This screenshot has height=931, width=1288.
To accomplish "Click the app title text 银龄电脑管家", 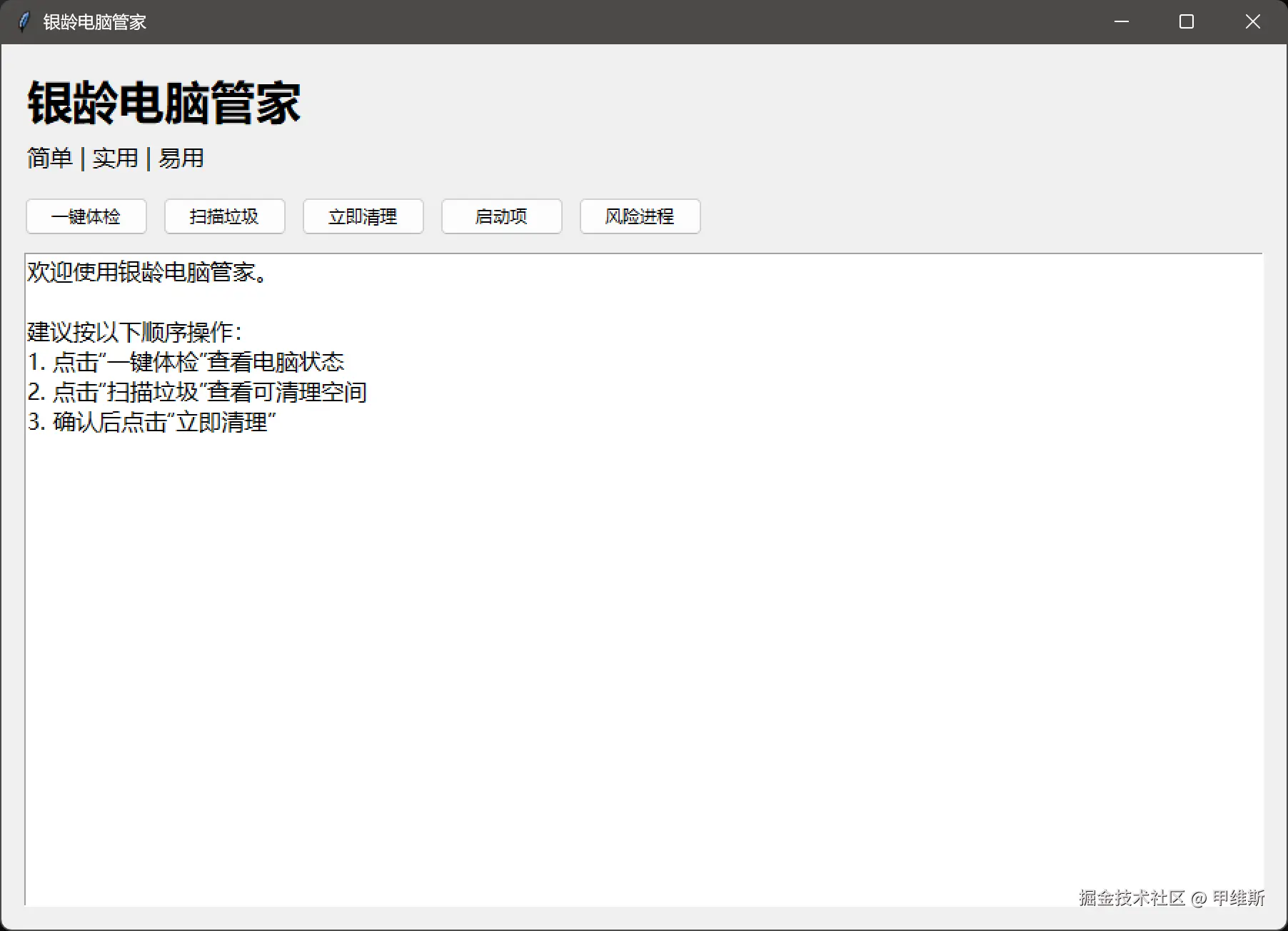I will (x=95, y=22).
